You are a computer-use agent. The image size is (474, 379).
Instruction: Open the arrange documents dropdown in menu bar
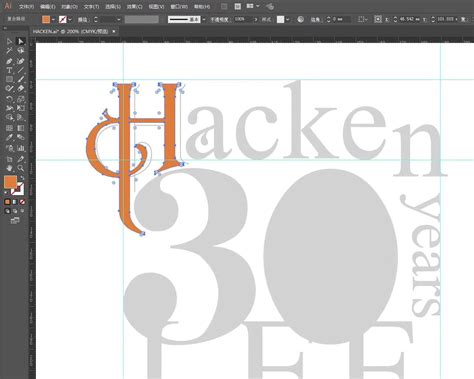[252, 6]
